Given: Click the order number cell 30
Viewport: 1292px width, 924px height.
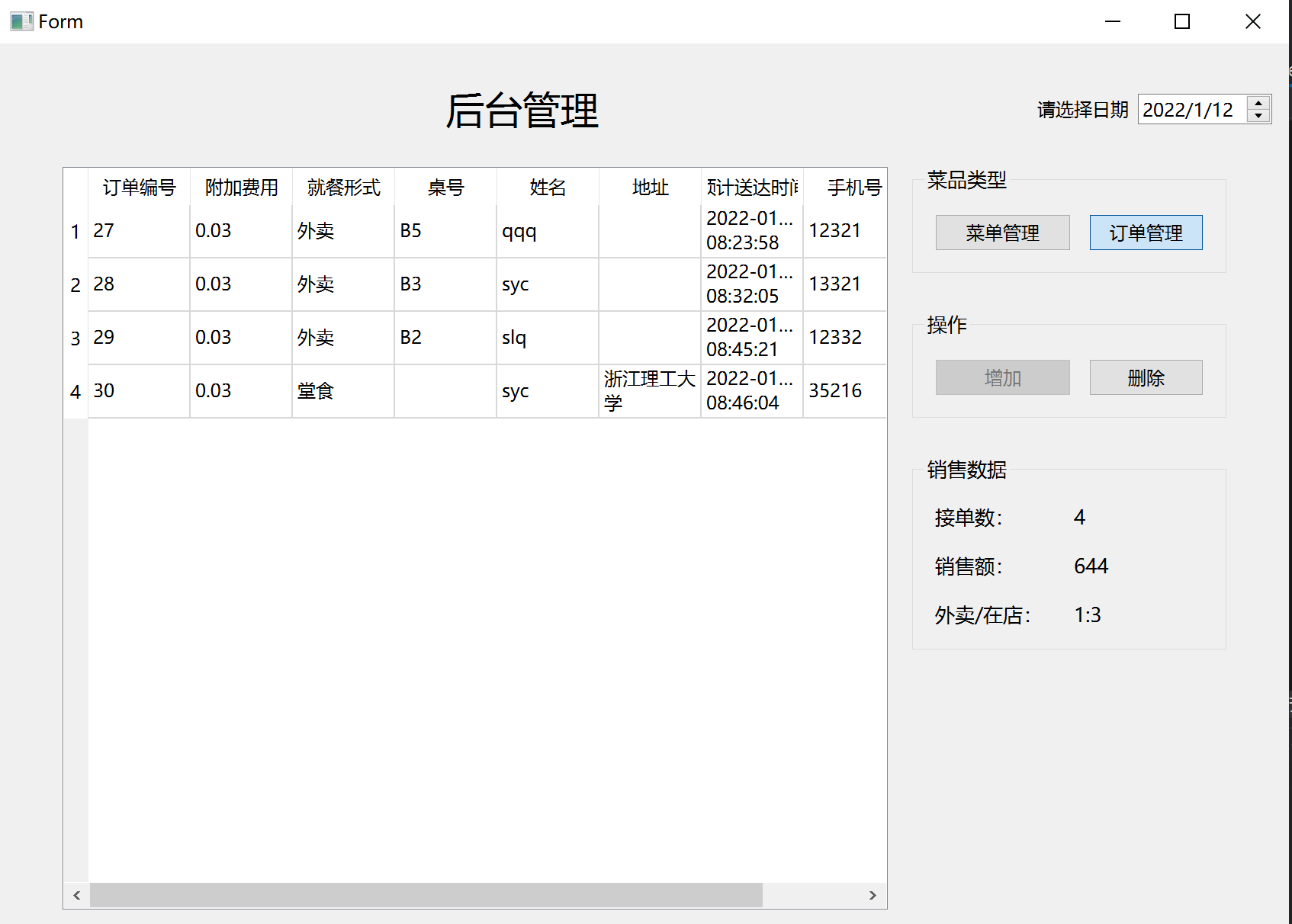Looking at the screenshot, I should point(139,391).
